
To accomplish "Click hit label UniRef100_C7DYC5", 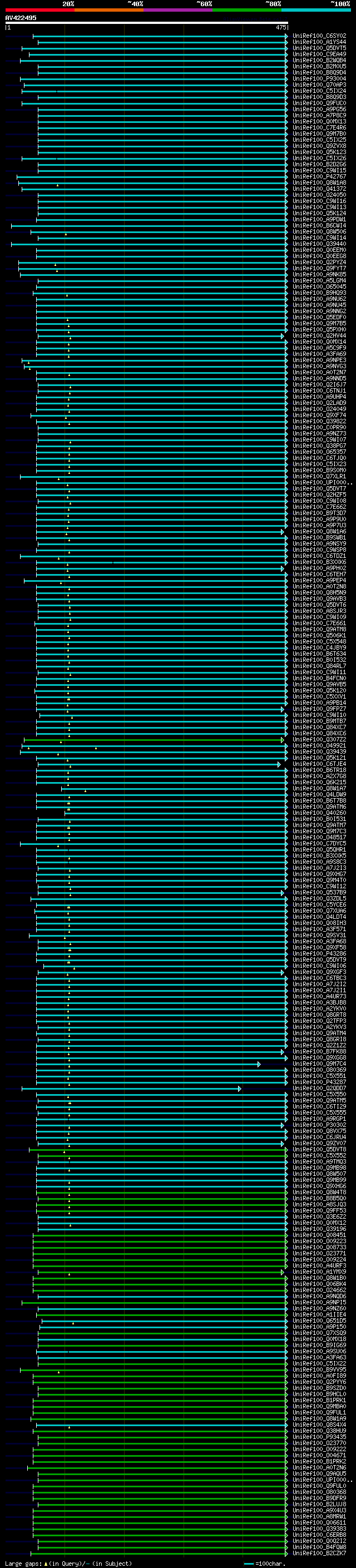I will [319, 844].
